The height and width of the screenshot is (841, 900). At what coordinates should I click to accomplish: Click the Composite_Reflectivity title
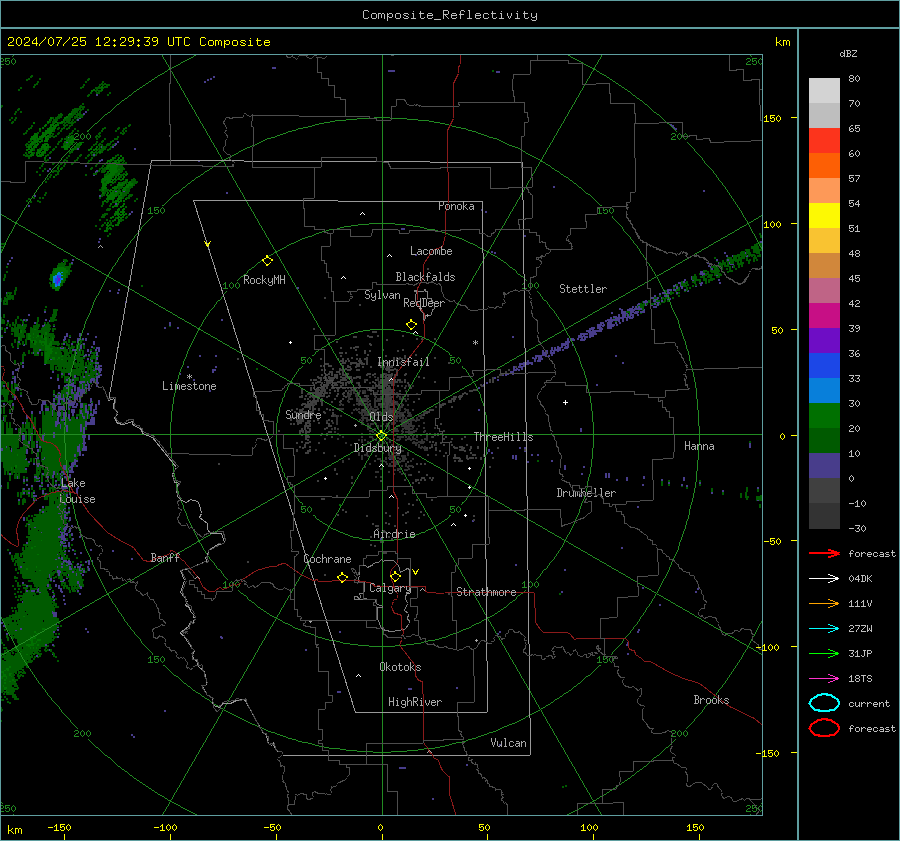point(450,15)
